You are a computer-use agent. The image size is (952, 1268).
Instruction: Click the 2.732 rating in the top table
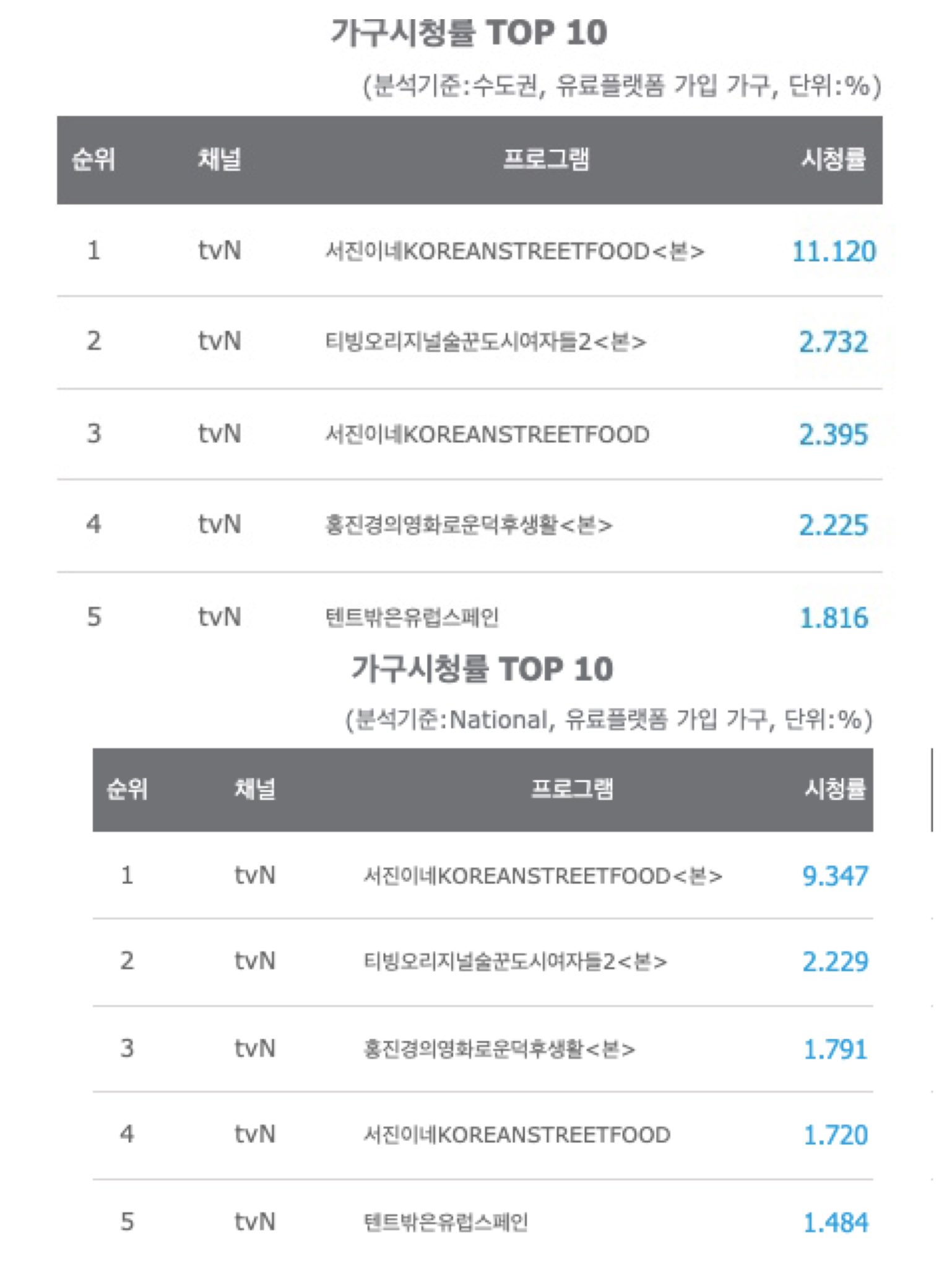coord(834,342)
